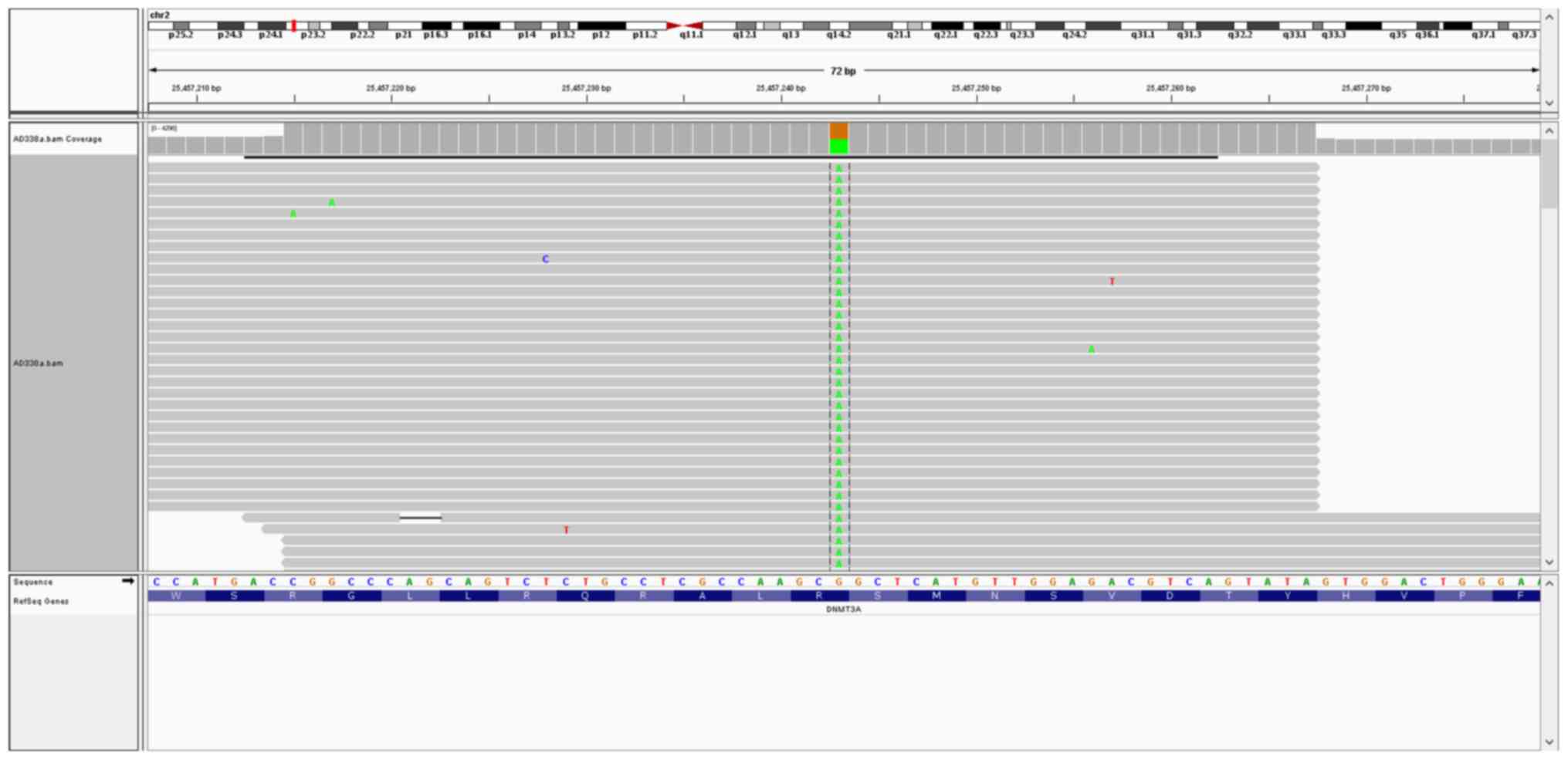
Task: Click the red location marker on chr2 ideogram
Action: (294, 25)
